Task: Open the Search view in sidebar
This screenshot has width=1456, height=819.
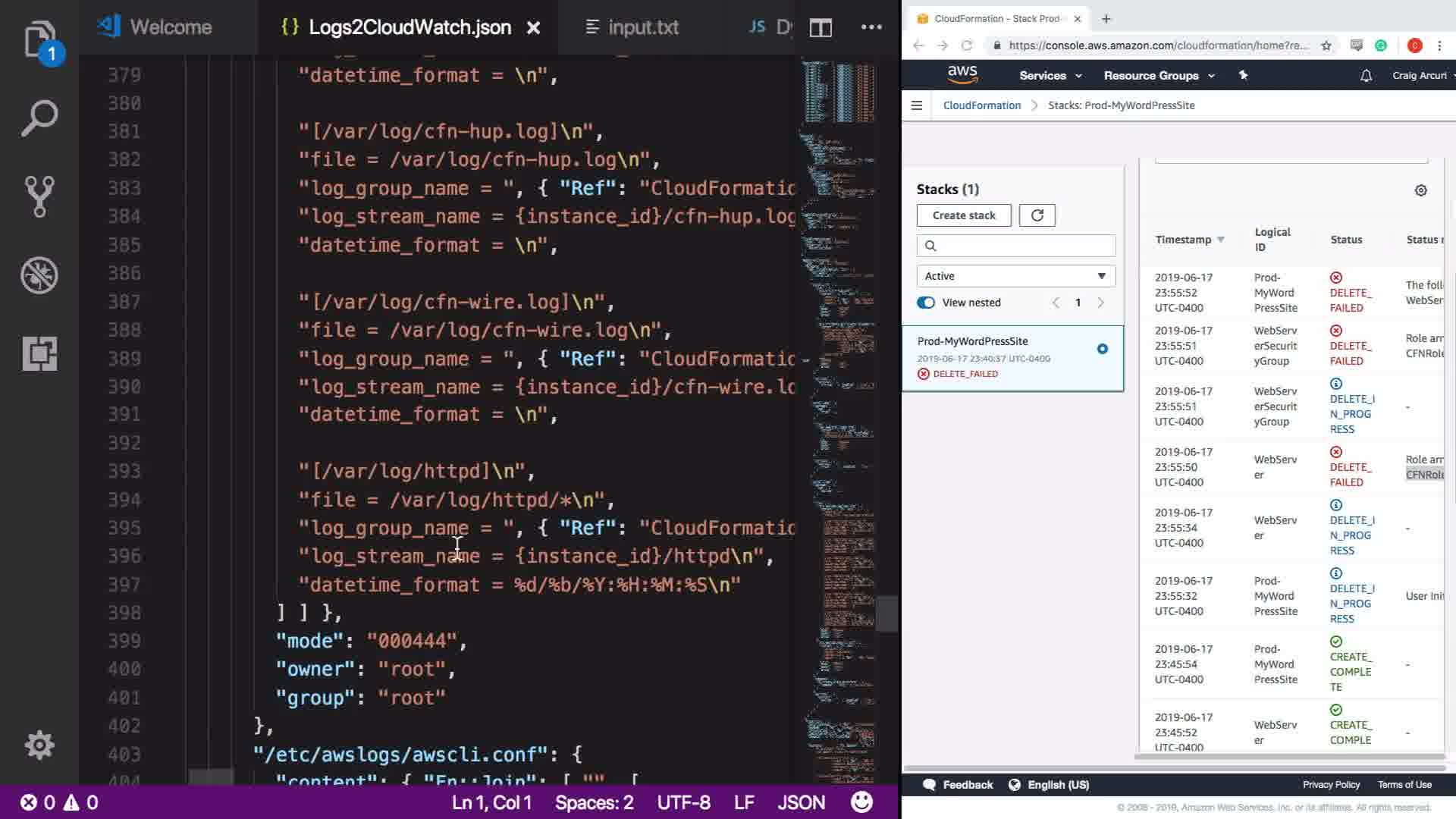Action: tap(39, 118)
